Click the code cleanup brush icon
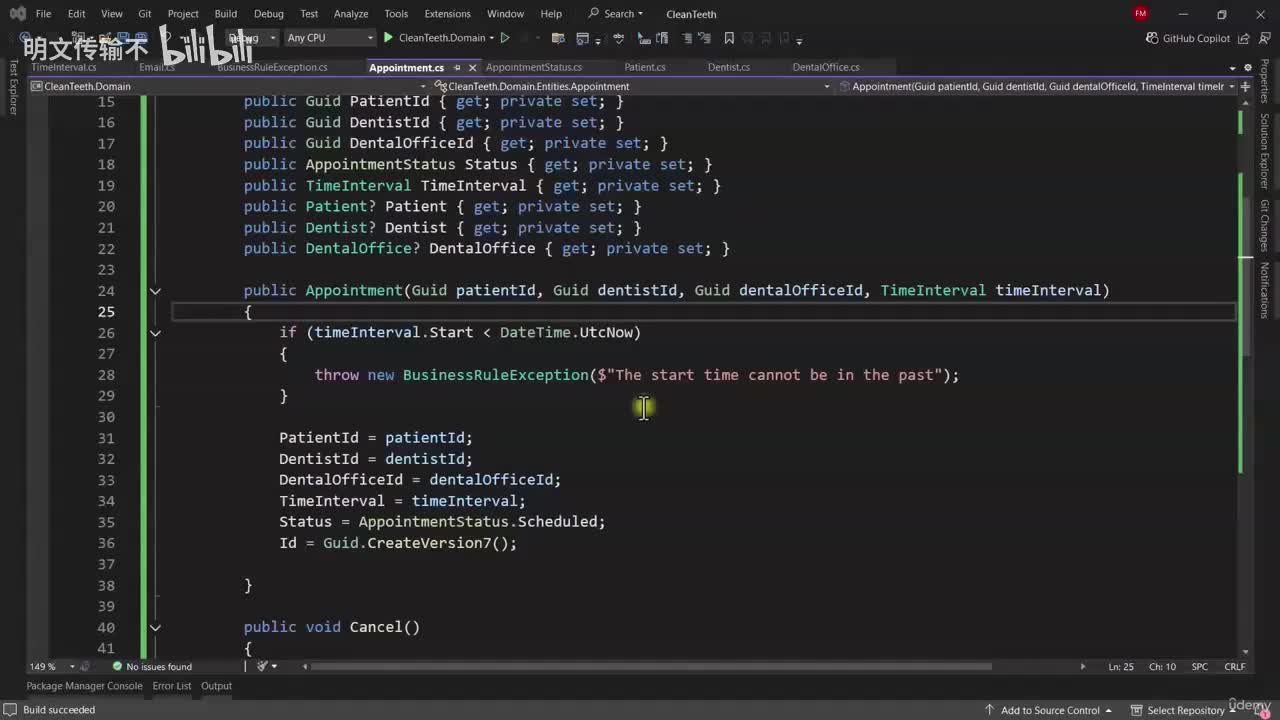The height and width of the screenshot is (720, 1280). 262,667
